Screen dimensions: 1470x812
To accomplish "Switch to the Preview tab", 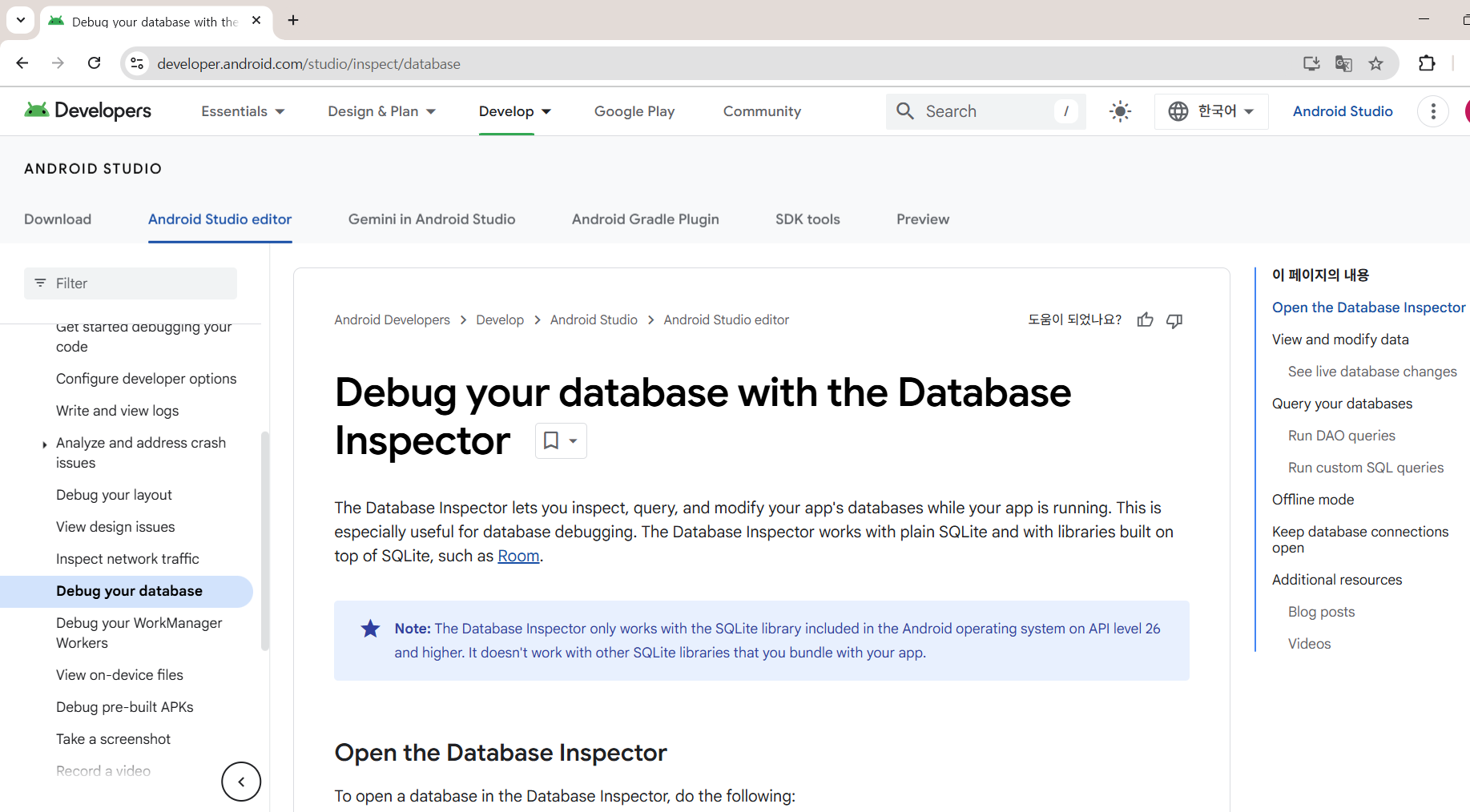I will point(923,219).
